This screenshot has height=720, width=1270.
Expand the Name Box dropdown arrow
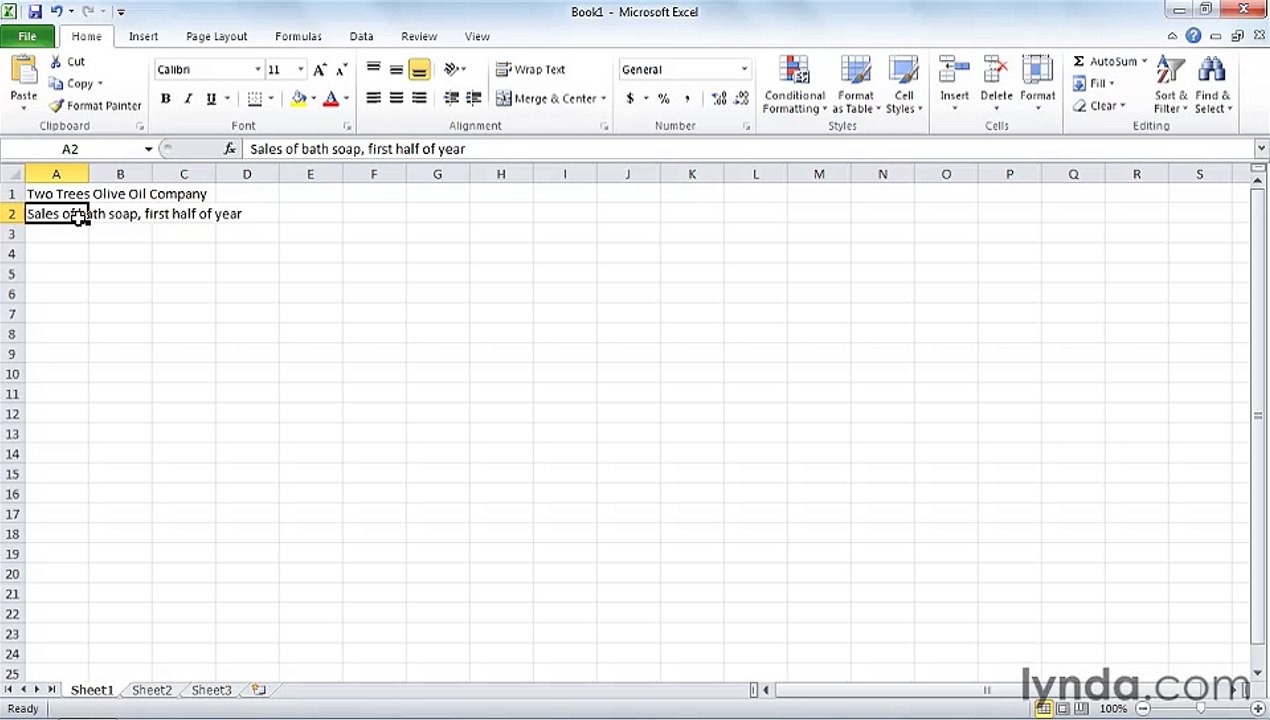coord(149,149)
